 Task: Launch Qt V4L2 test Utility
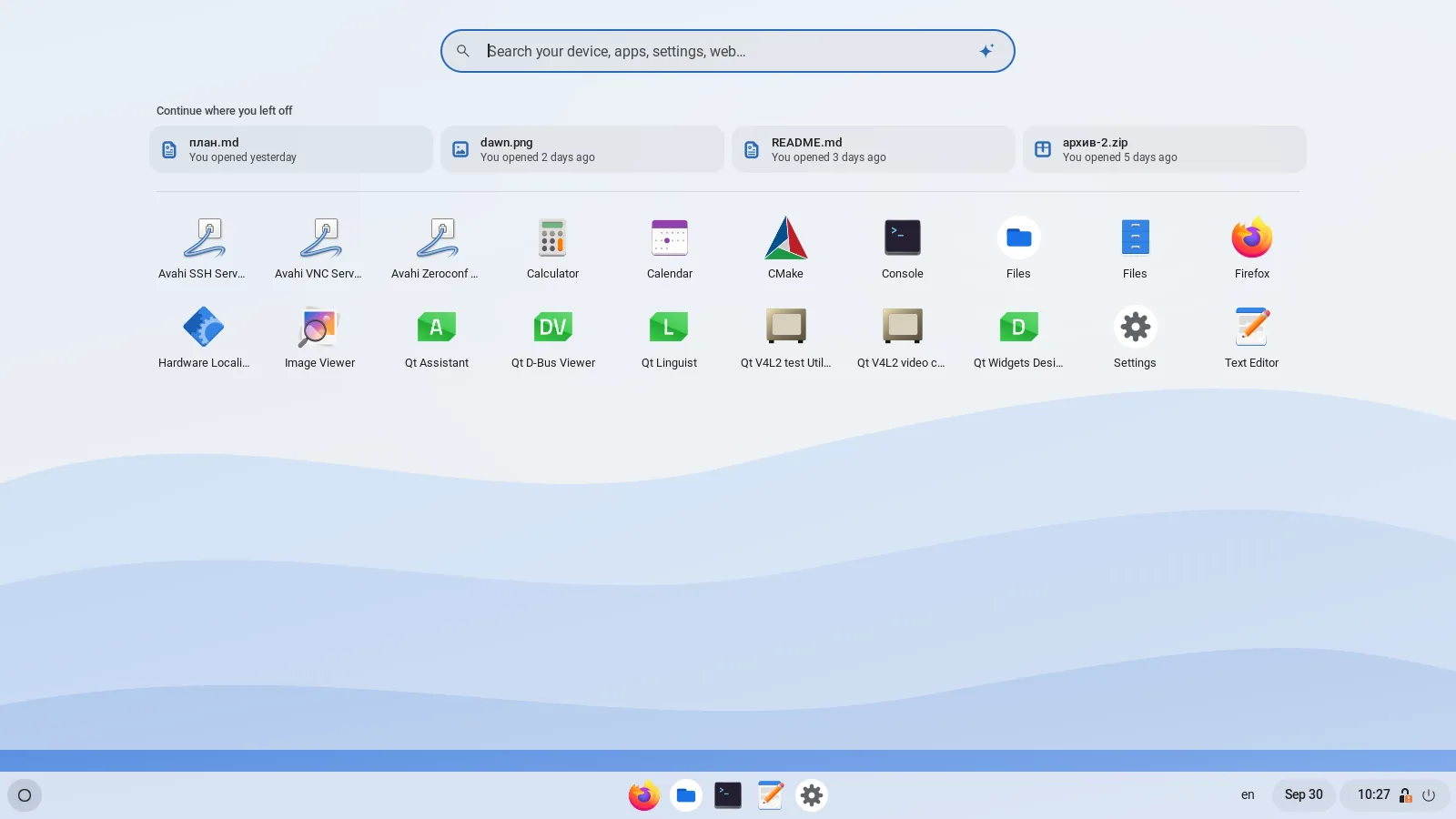point(786,338)
